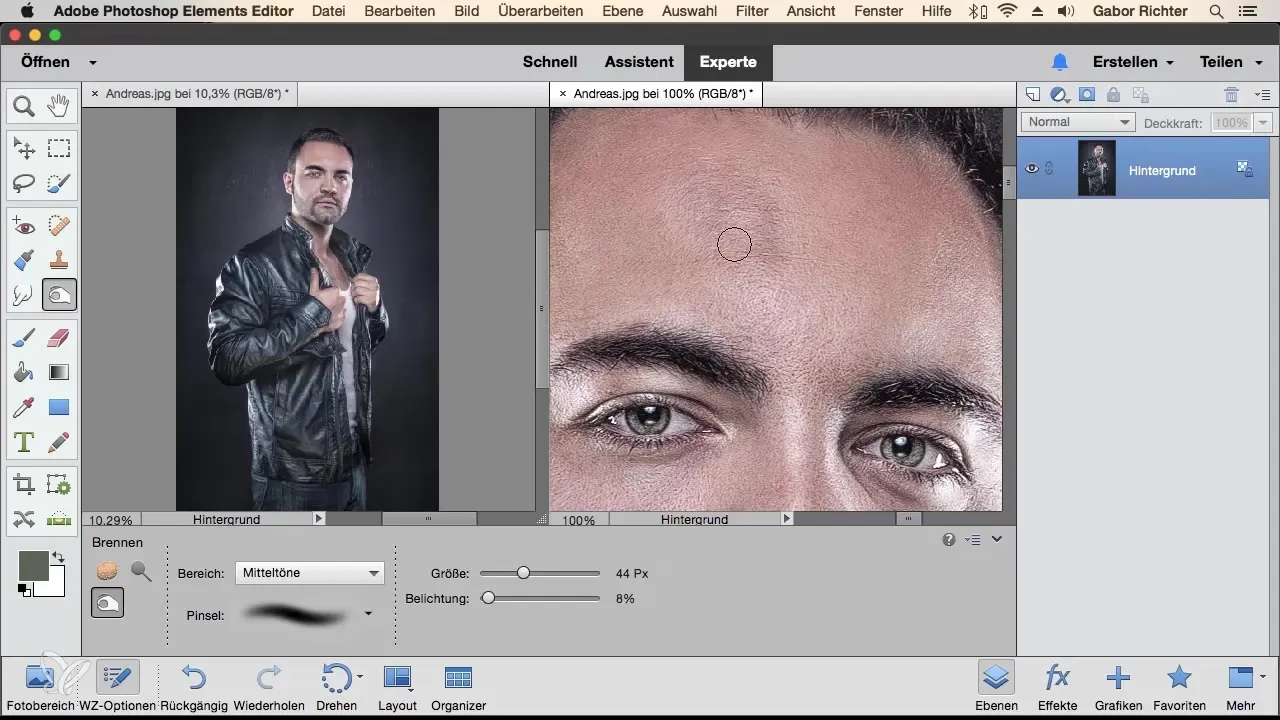Screen dimensions: 1280x720
Task: Open foreground color swatch picker
Action: [33, 566]
